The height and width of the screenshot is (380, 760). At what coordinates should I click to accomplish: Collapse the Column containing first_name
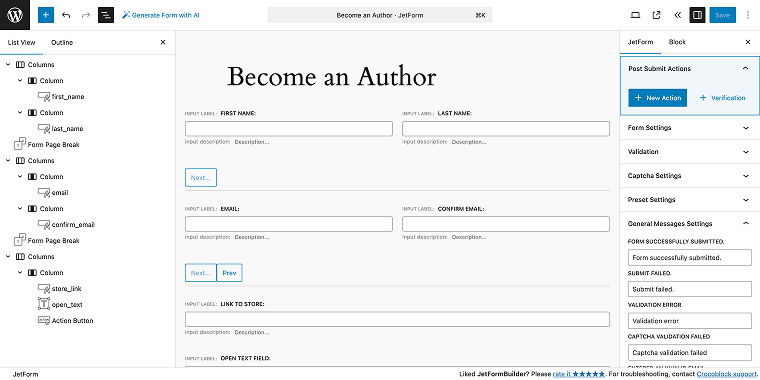[20, 80]
